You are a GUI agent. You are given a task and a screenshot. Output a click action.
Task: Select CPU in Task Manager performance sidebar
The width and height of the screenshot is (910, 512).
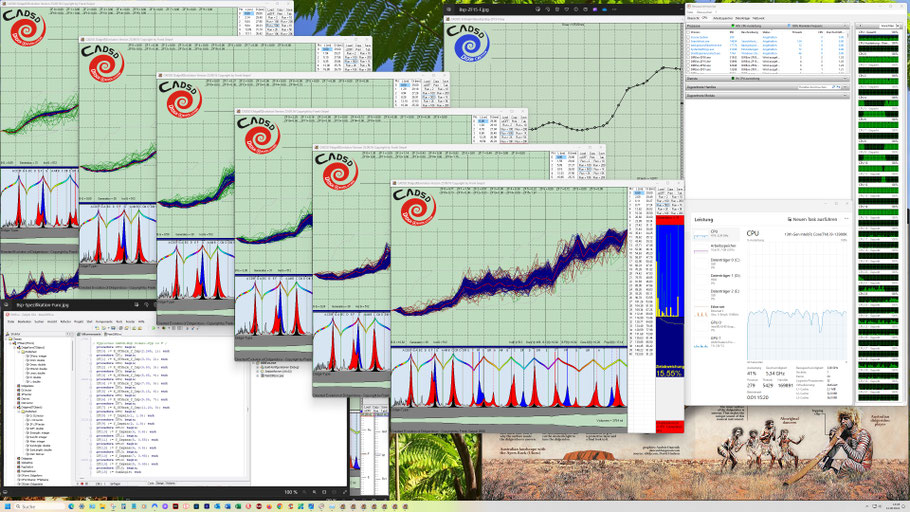tap(717, 234)
